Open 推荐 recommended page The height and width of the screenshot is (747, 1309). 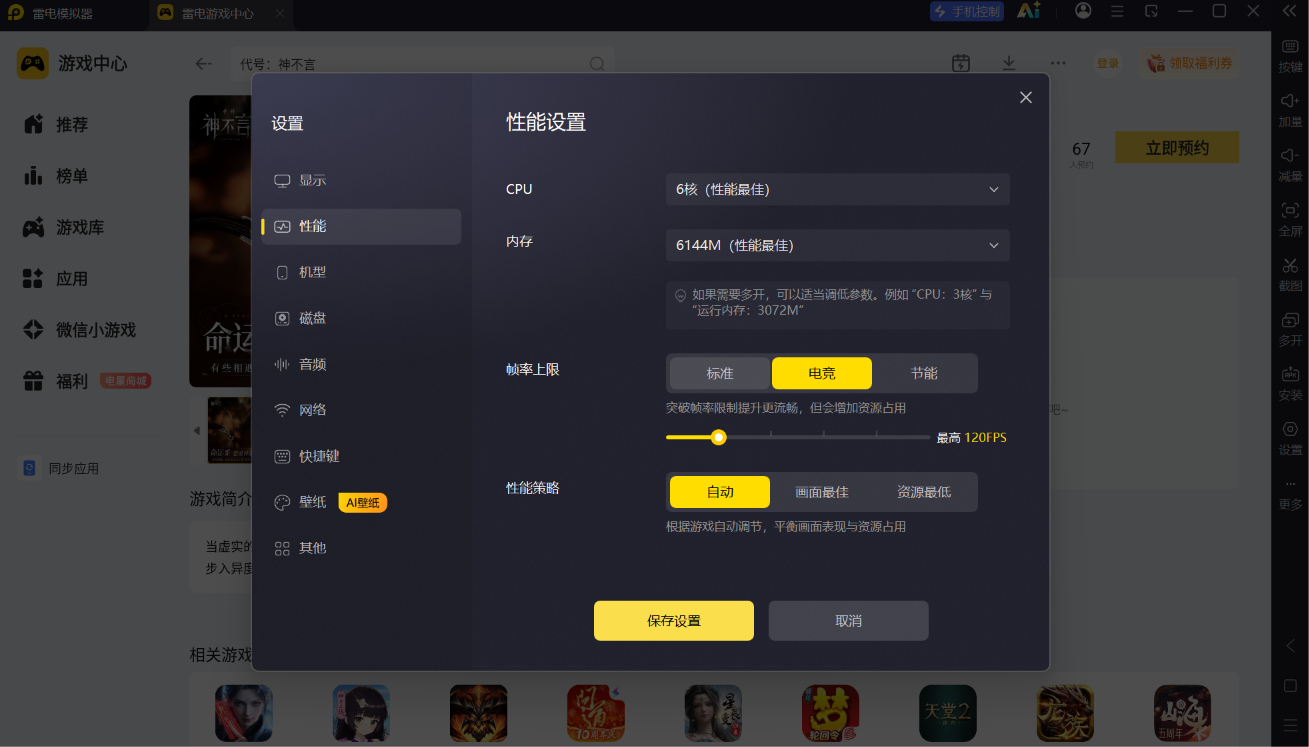pyautogui.click(x=56, y=124)
